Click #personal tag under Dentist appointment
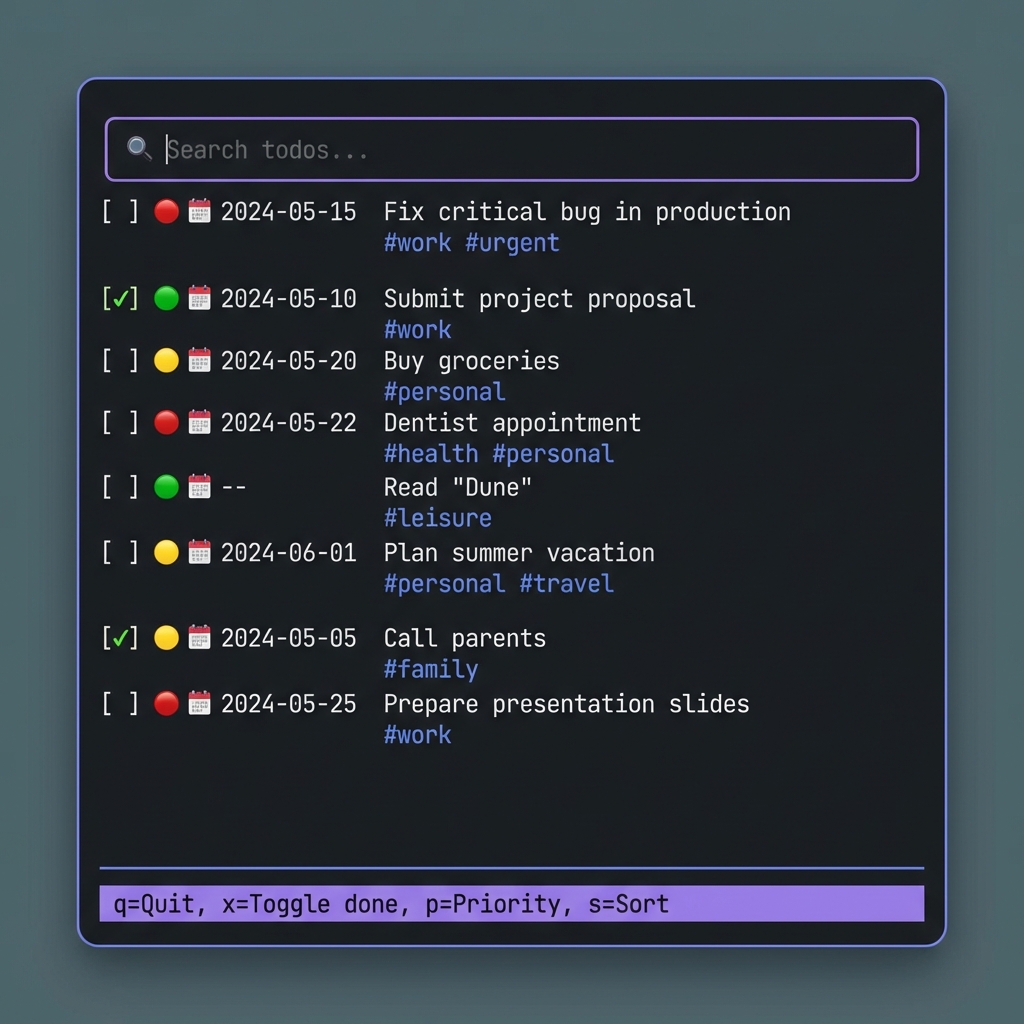Image resolution: width=1024 pixels, height=1024 pixels. point(553,455)
